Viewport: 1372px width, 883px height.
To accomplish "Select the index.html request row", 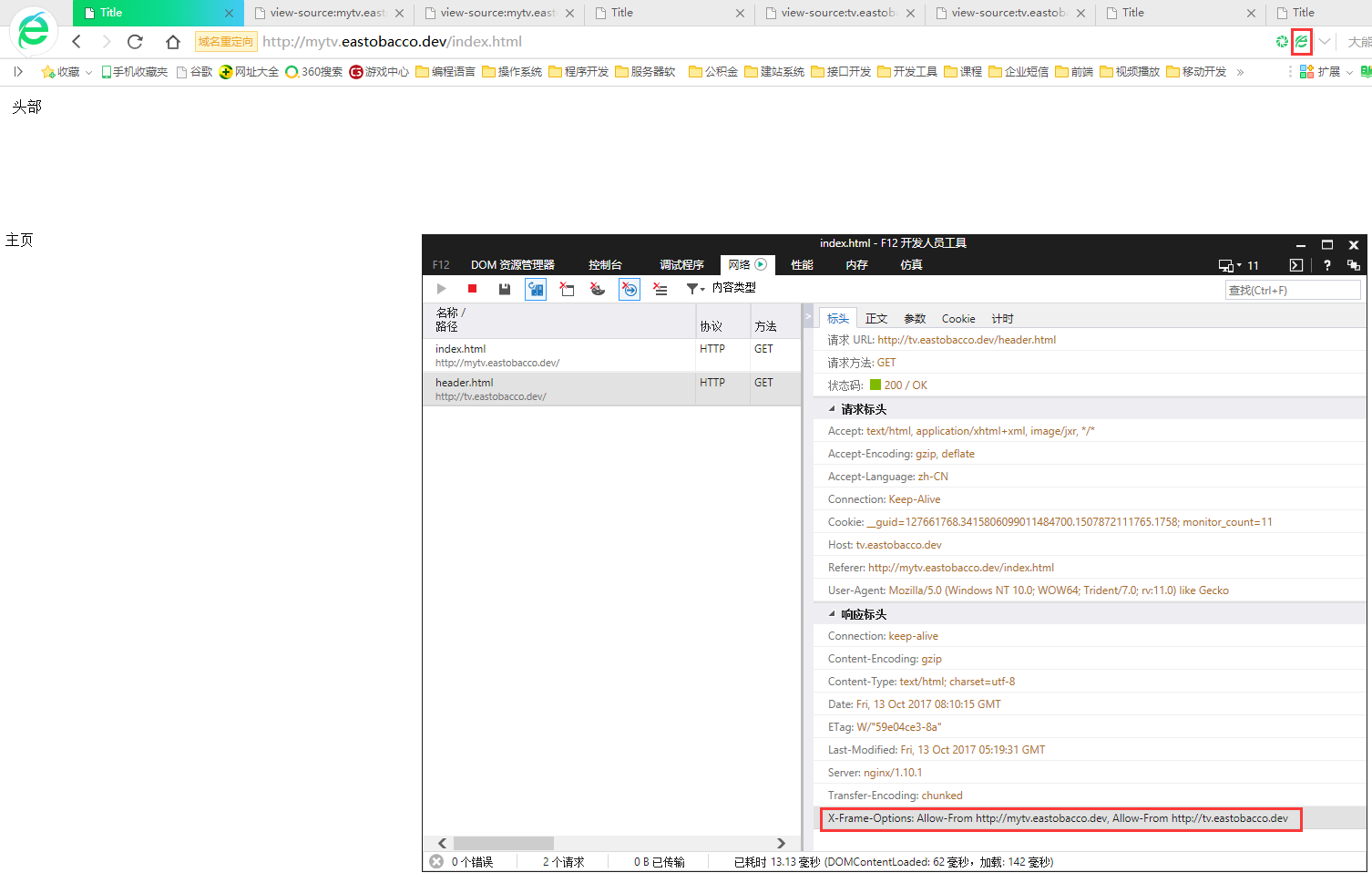I will click(x=560, y=355).
